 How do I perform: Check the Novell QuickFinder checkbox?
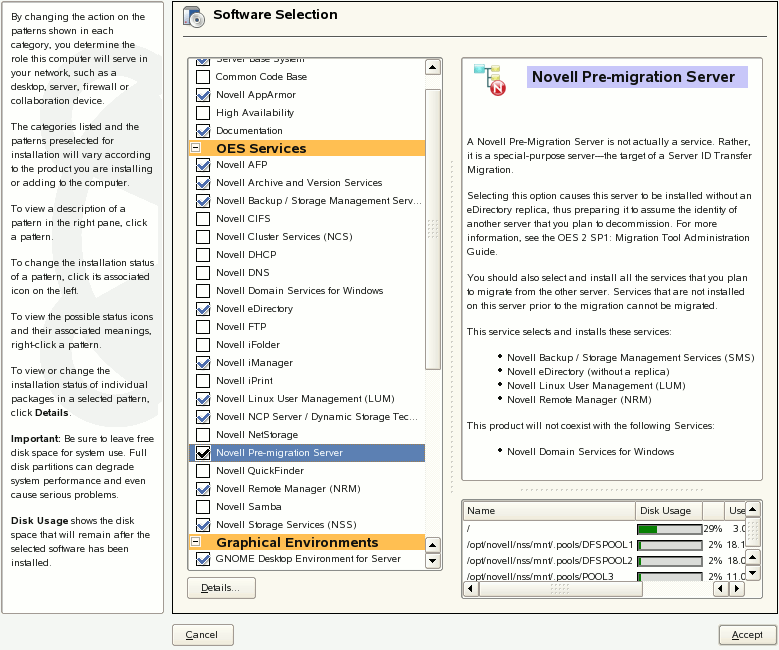203,471
